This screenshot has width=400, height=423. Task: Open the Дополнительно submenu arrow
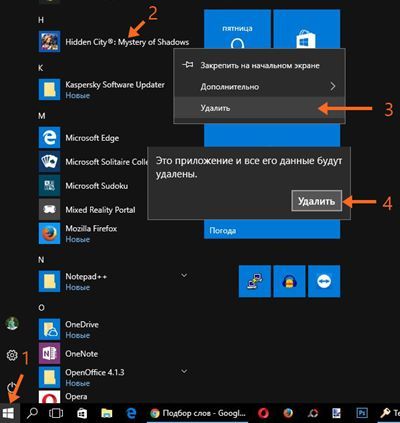click(333, 87)
